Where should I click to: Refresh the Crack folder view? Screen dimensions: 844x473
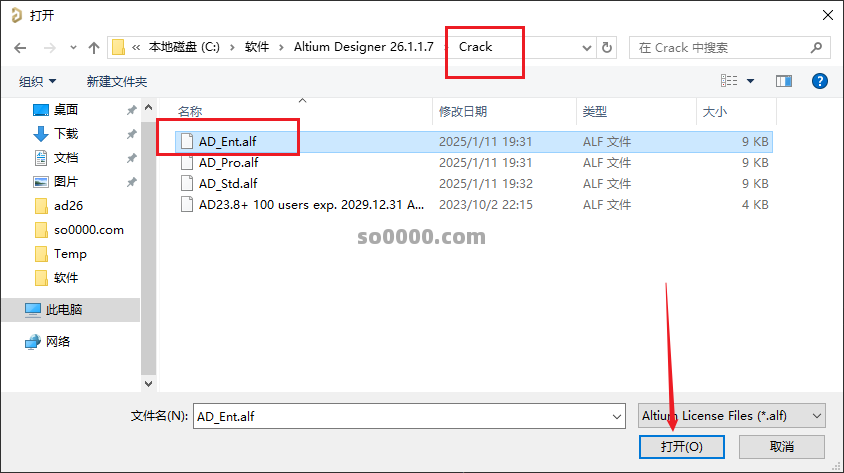pos(607,48)
